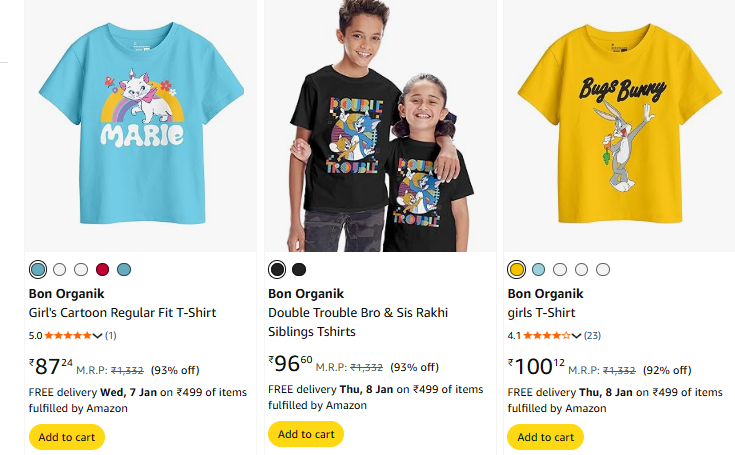Pick the unselected second black swatch for siblings shirt
Screen dimensions: 735x455
point(299,269)
